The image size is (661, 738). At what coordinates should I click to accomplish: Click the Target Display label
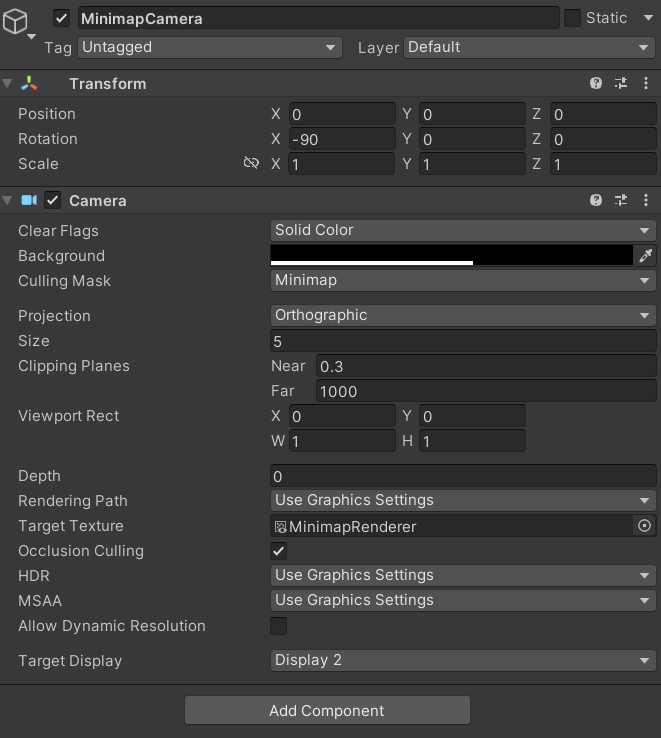tap(70, 661)
